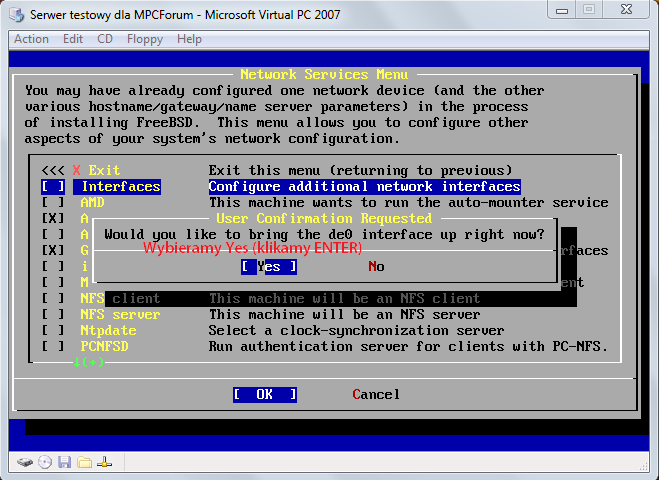This screenshot has width=659, height=480.
Task: Click the green scroll-down indicator below the list
Action: [89, 362]
